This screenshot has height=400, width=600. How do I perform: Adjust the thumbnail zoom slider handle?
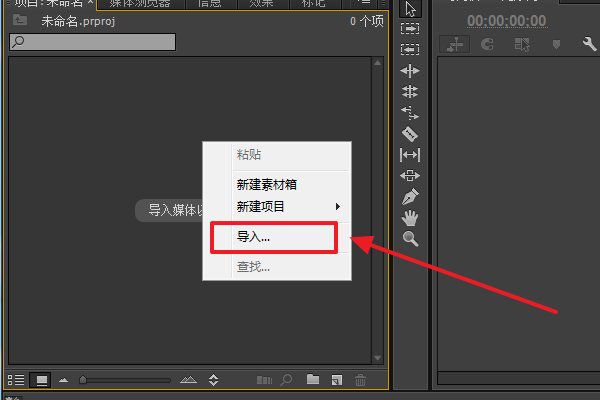[83, 380]
